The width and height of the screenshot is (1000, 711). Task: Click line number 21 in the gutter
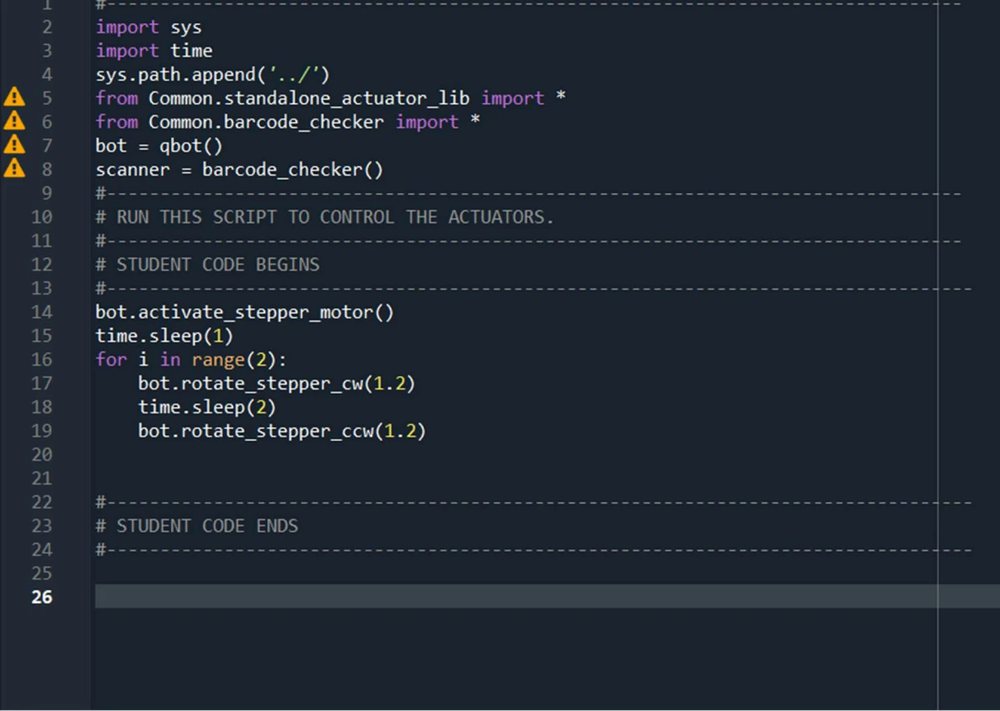pyautogui.click(x=41, y=478)
